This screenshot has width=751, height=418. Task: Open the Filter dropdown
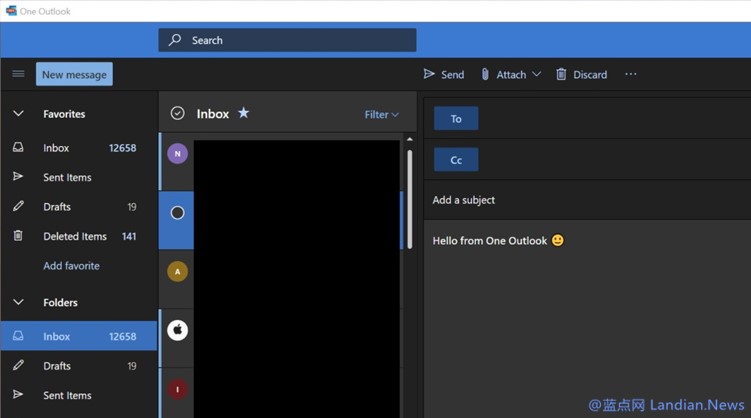pyautogui.click(x=381, y=115)
